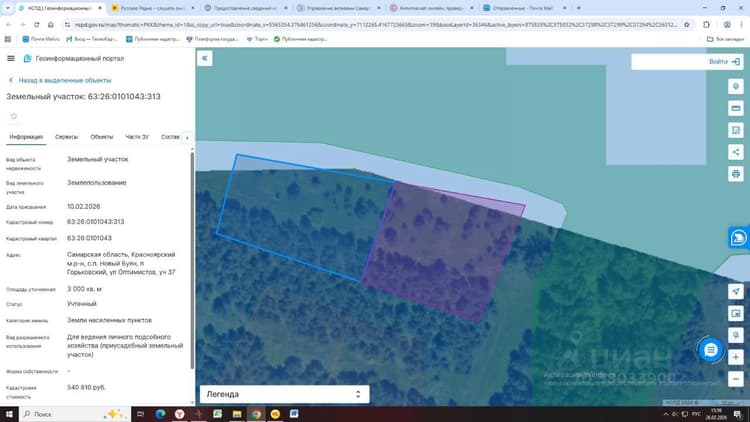The height and width of the screenshot is (422, 750).
Task: Go back via Назад к выделенным объектам
Action: tap(60, 80)
